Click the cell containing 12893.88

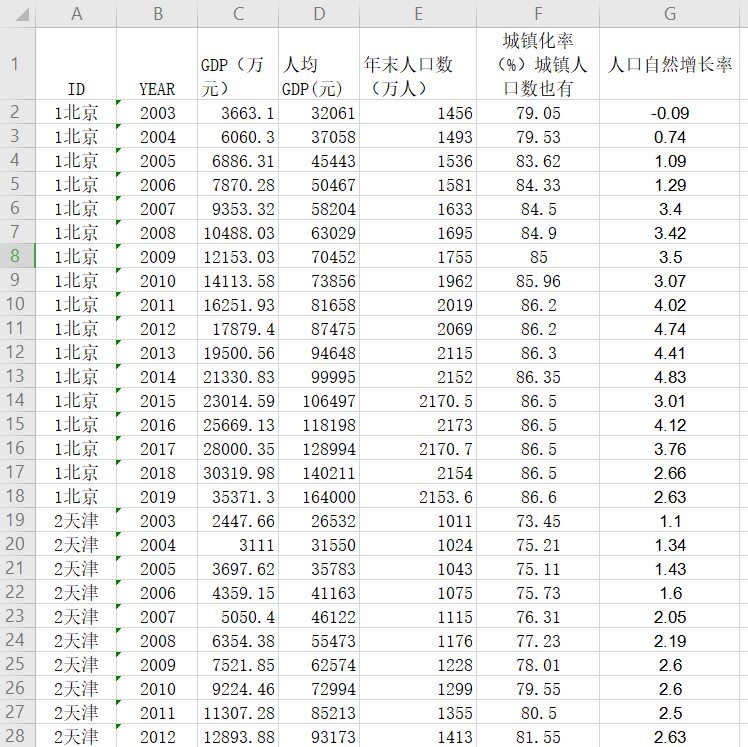coord(238,737)
